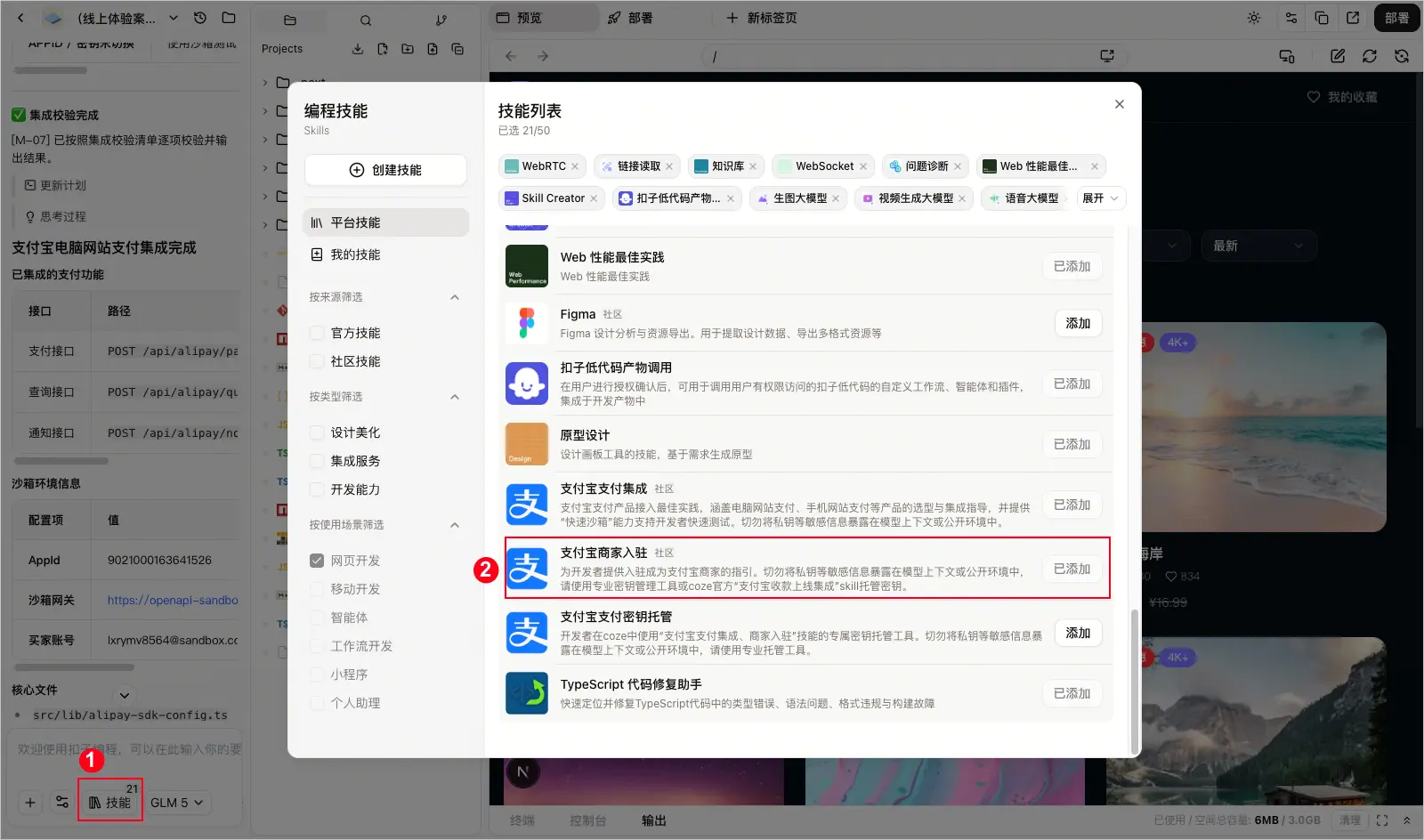Click the sliders icon beside 技能 button
The height and width of the screenshot is (840, 1424).
(x=62, y=803)
